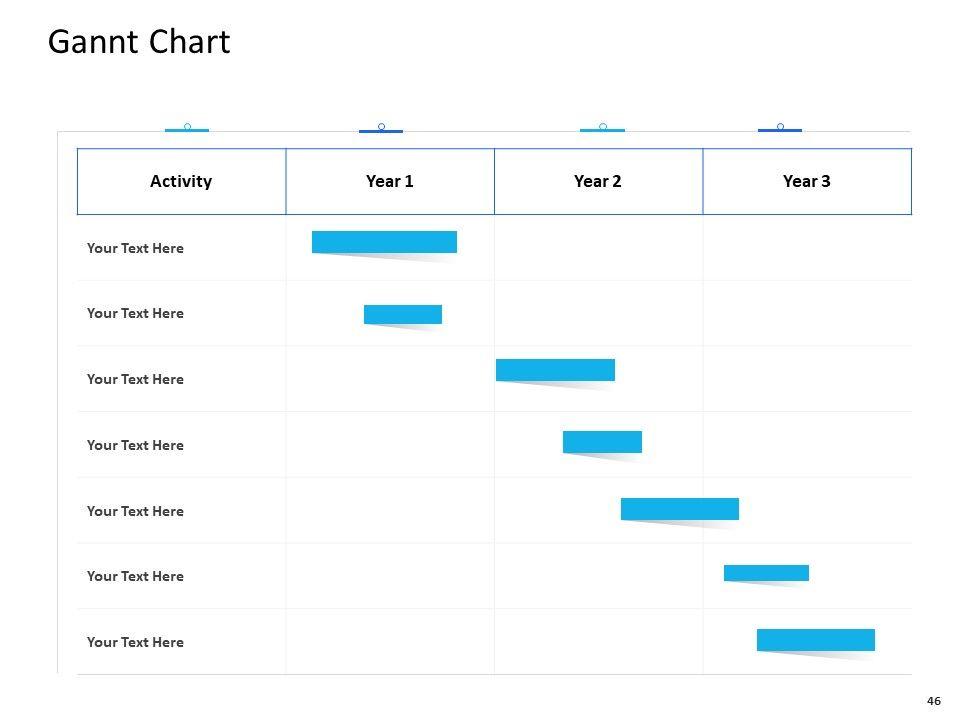Screen dimensions: 960x720
Task: Click the fourth row's "Your Text Here" placeholder
Action: 135,445
